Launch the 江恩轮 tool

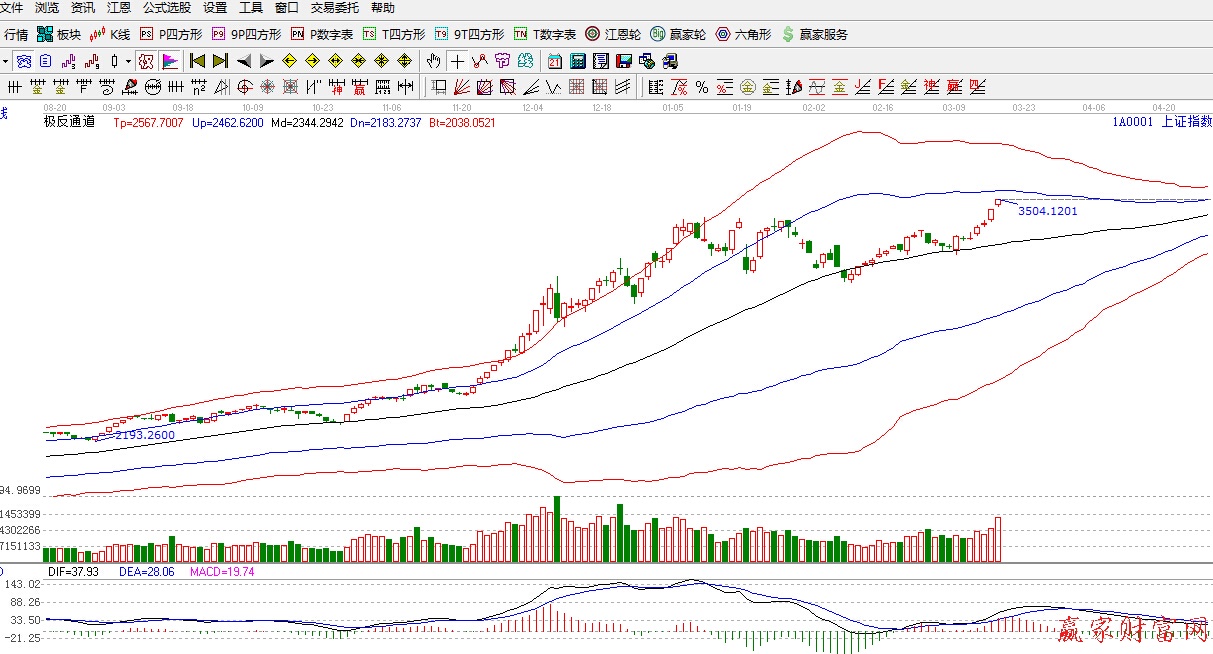(x=612, y=34)
